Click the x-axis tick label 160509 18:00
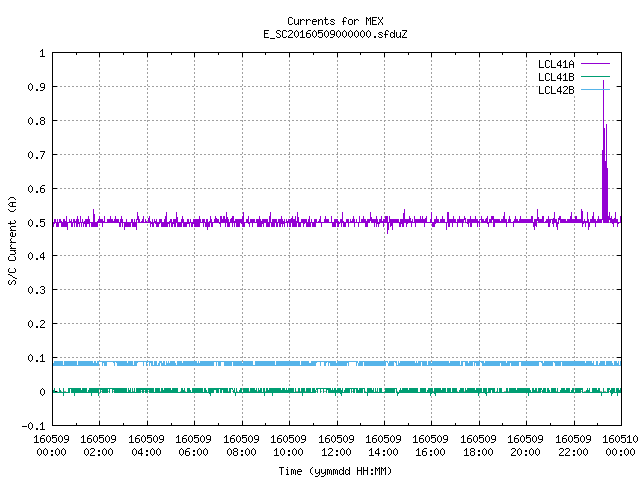The height and width of the screenshot is (480, 640). coord(478,445)
